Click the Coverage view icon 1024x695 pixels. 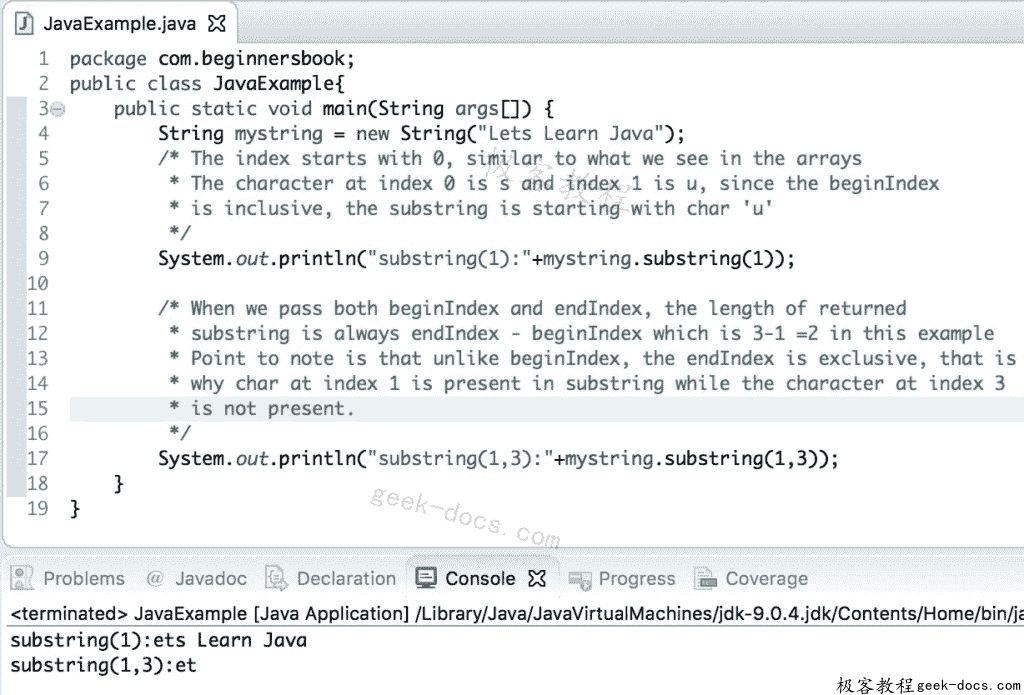tap(705, 578)
